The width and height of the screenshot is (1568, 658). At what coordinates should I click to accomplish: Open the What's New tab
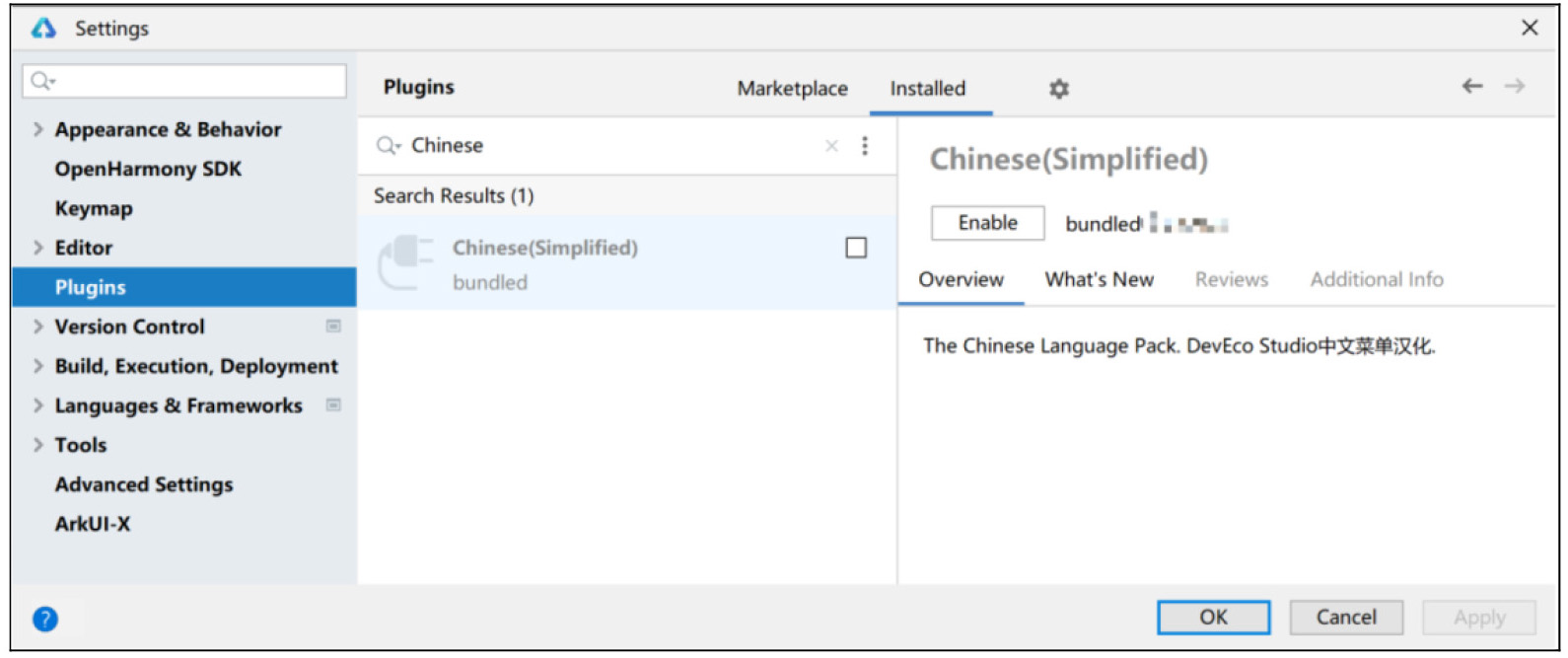tap(1099, 279)
